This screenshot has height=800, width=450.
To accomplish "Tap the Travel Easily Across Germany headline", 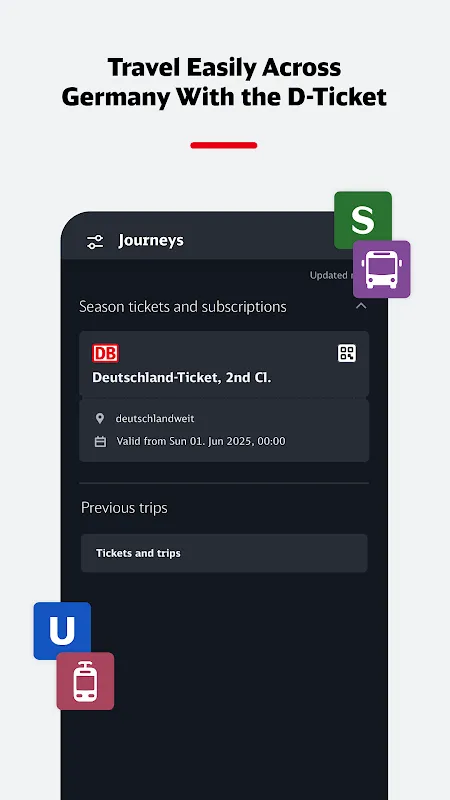I will click(224, 82).
